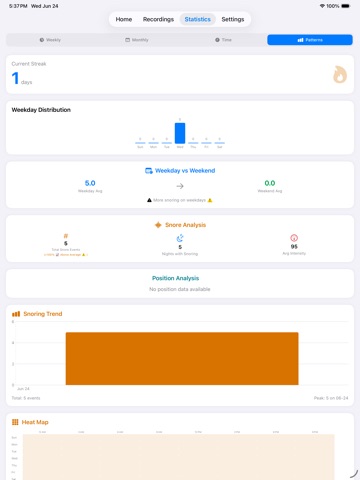
Task: Tap the 'Snore Analysis' heading
Action: click(185, 225)
